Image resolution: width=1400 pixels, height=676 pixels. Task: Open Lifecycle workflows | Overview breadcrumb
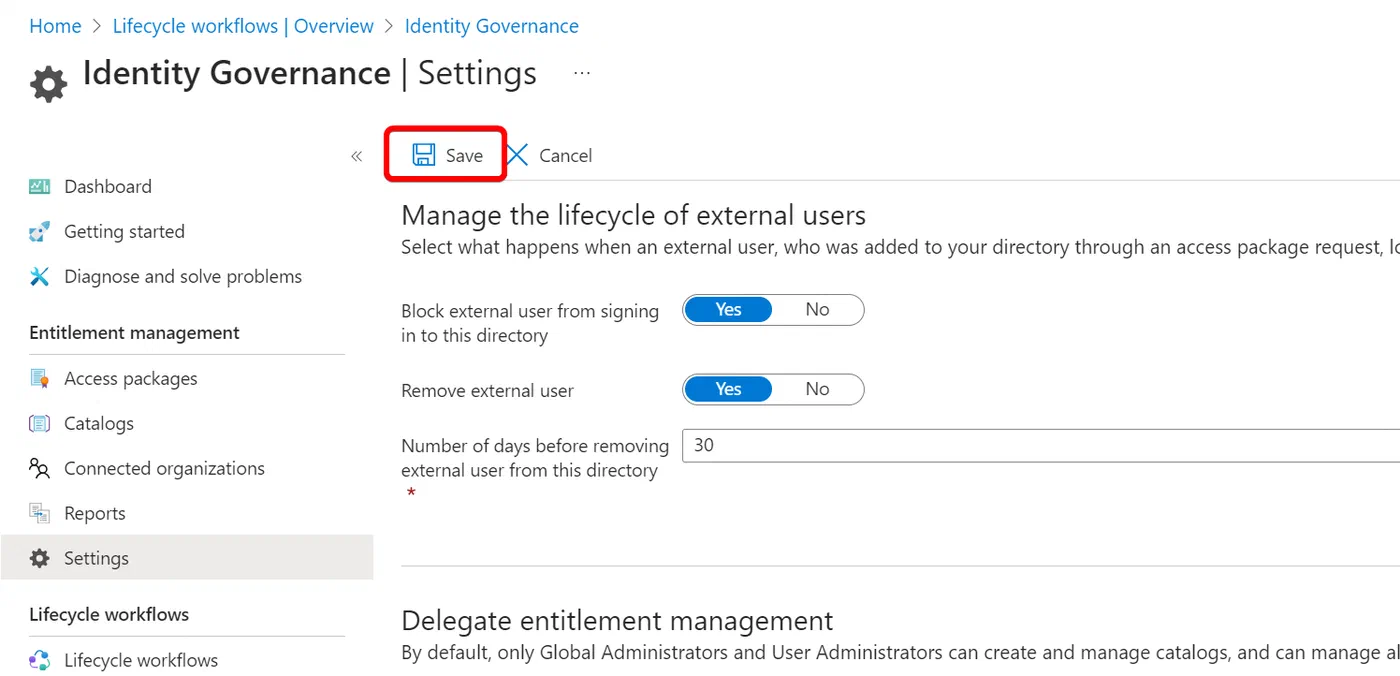point(243,26)
